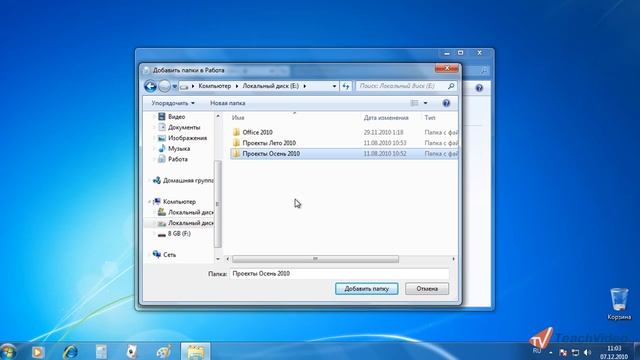Go back with the blue Back arrow
This screenshot has height=360, width=640.
click(x=150, y=86)
